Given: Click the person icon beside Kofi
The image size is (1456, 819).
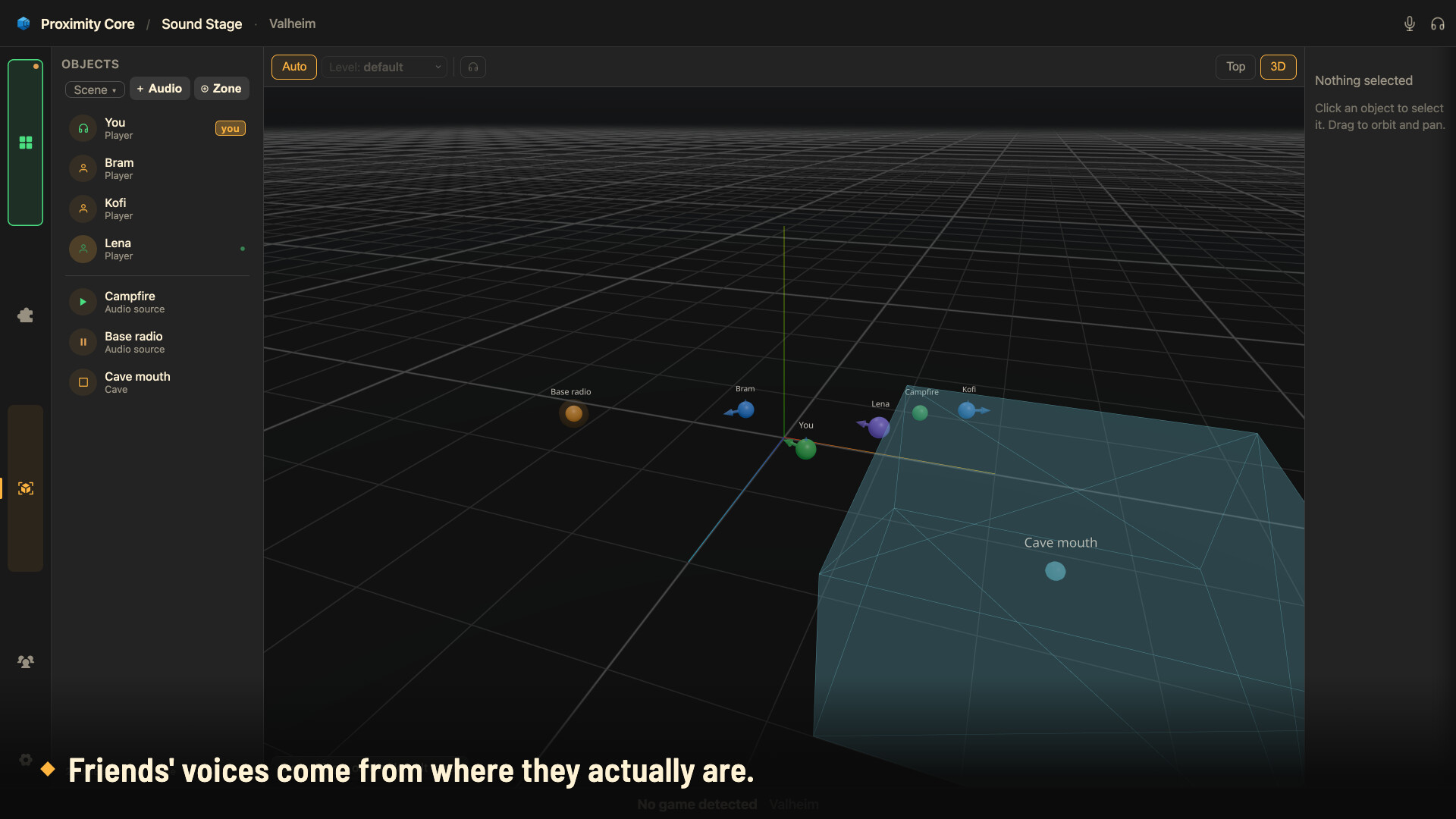Looking at the screenshot, I should pos(83,209).
